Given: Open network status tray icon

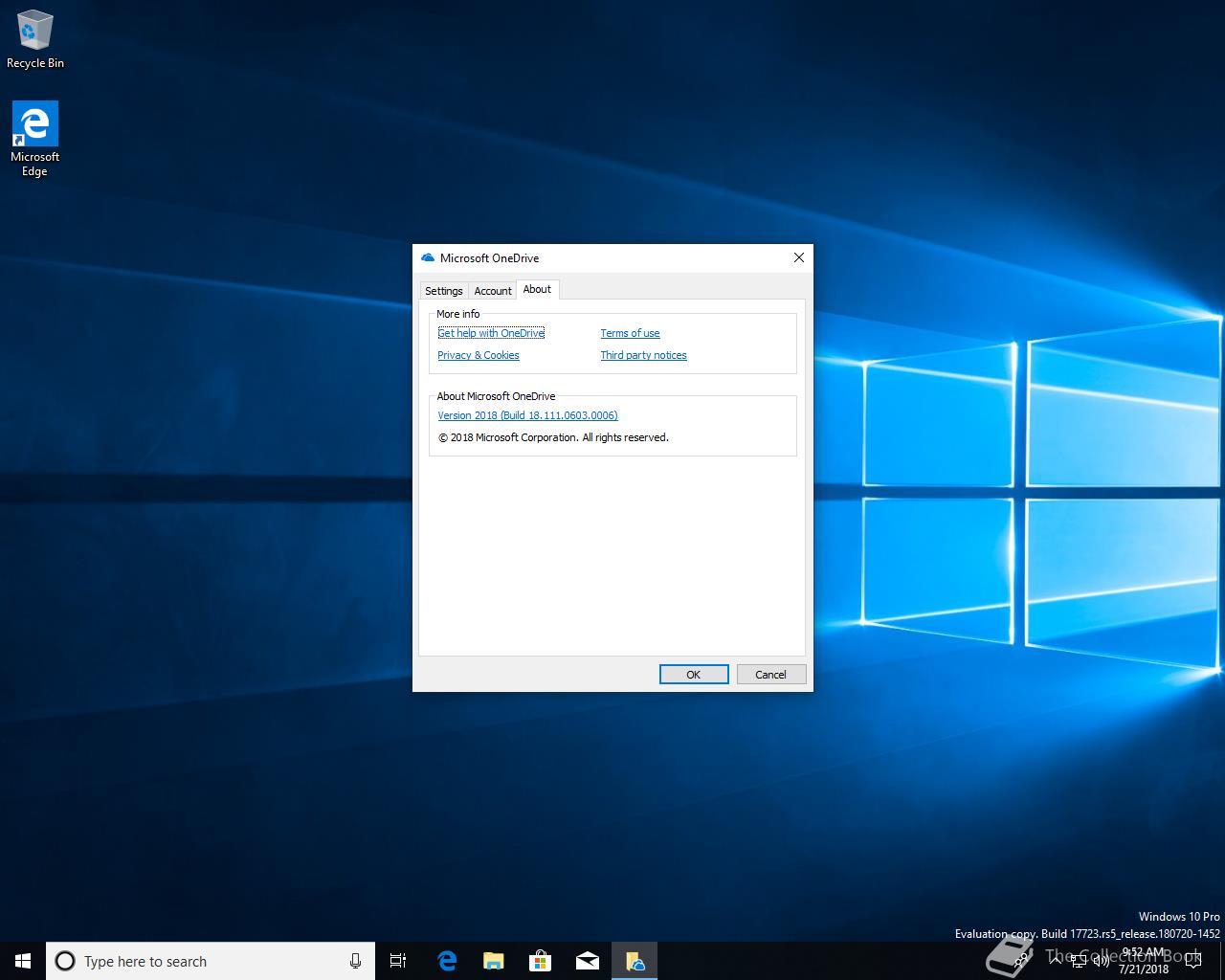Looking at the screenshot, I should pyautogui.click(x=1078, y=961).
